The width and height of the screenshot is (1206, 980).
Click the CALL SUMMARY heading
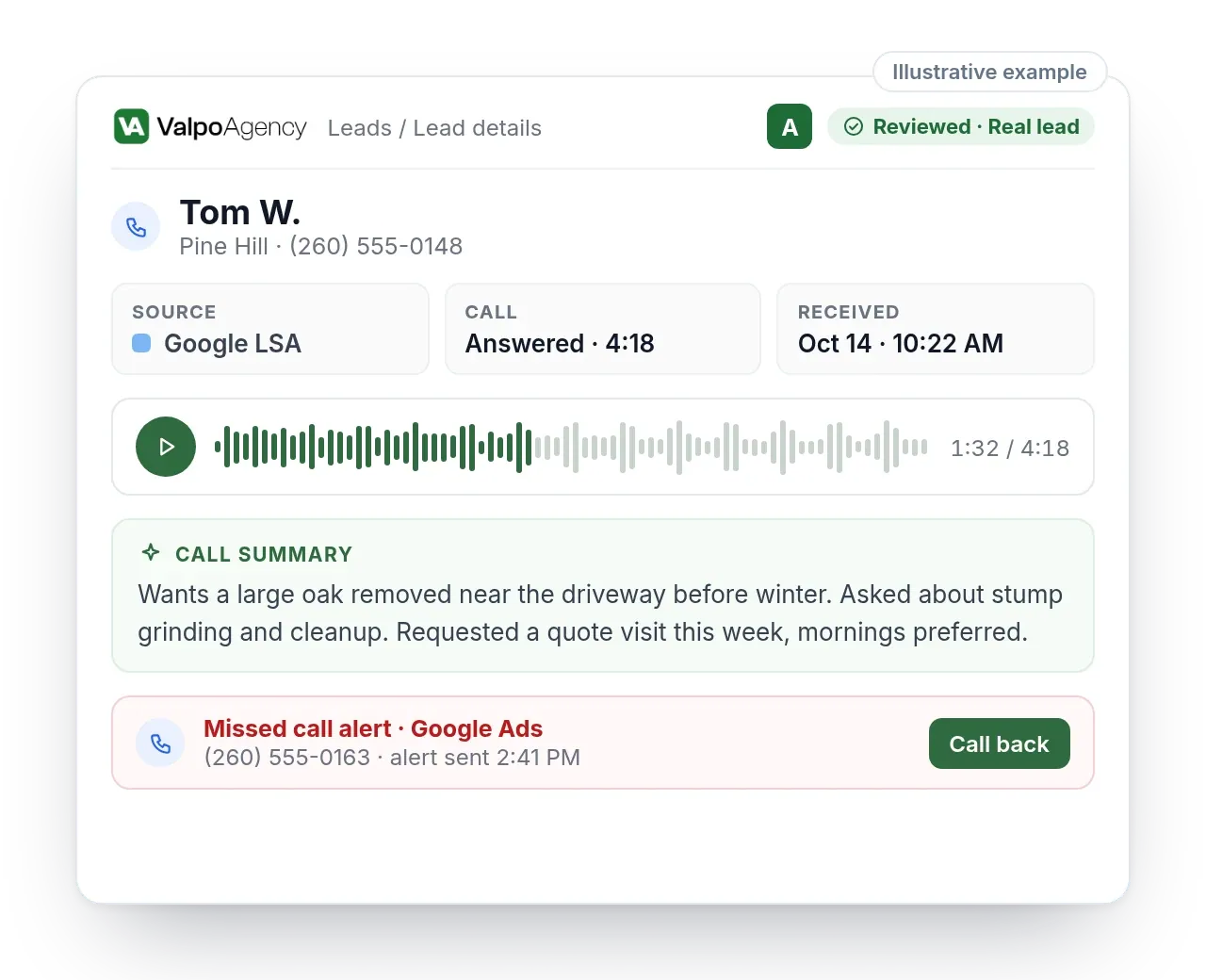pos(264,554)
